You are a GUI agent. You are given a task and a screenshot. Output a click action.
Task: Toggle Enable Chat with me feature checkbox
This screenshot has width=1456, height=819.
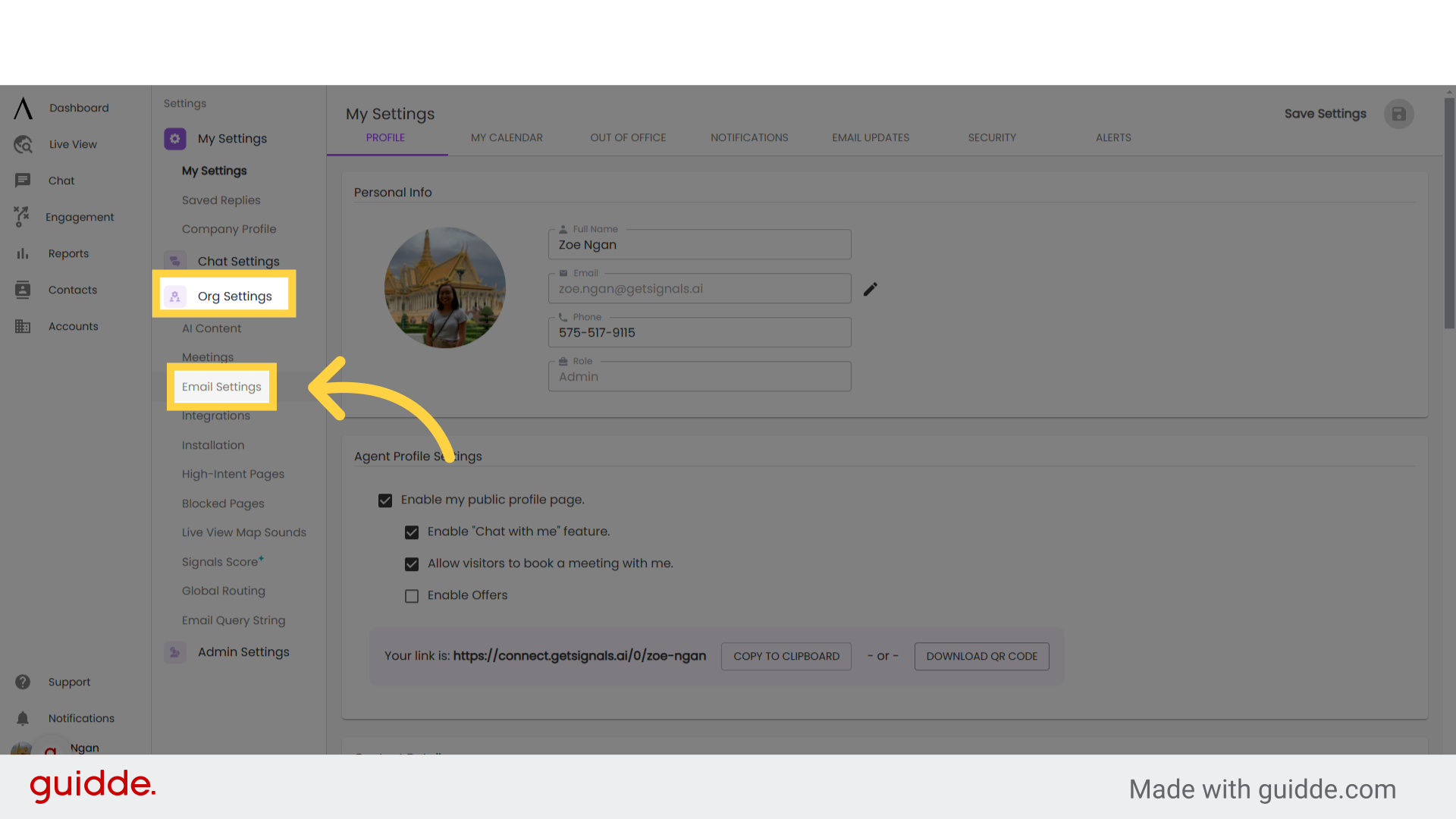tap(412, 532)
